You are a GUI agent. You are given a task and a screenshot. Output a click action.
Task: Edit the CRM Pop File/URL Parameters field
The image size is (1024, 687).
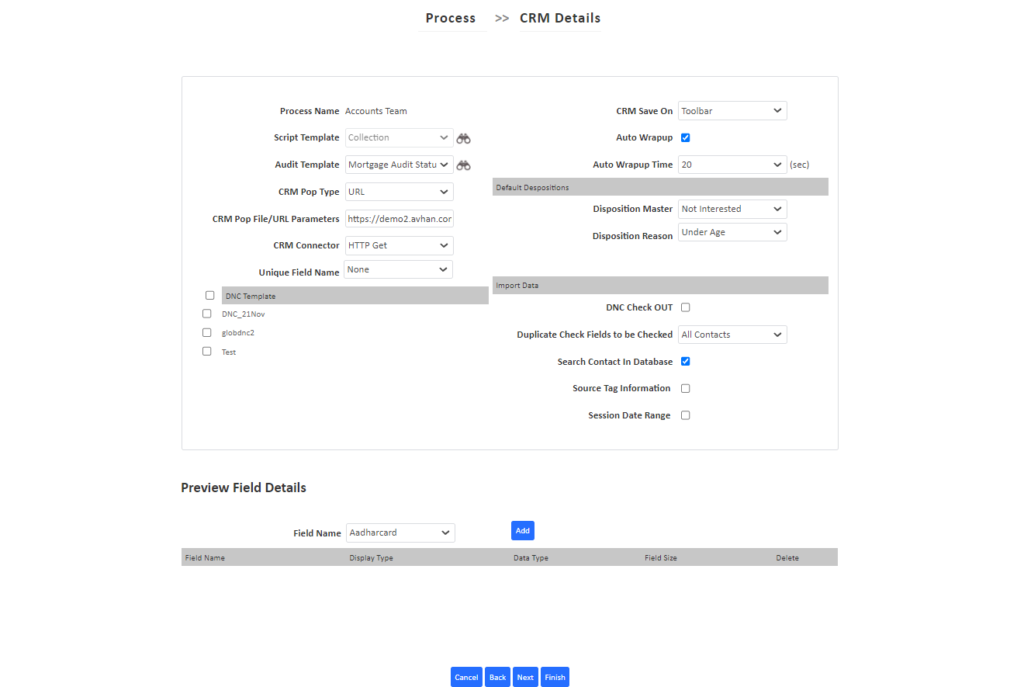point(399,218)
